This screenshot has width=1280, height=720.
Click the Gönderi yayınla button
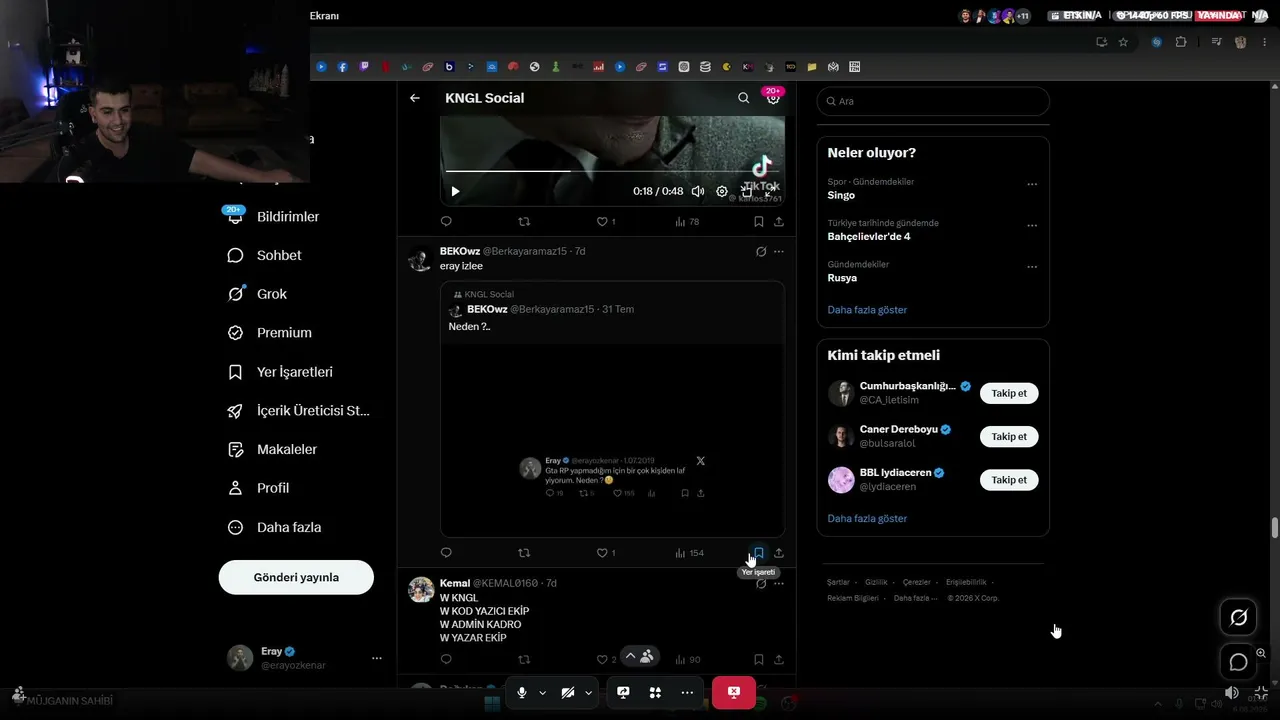coord(296,577)
